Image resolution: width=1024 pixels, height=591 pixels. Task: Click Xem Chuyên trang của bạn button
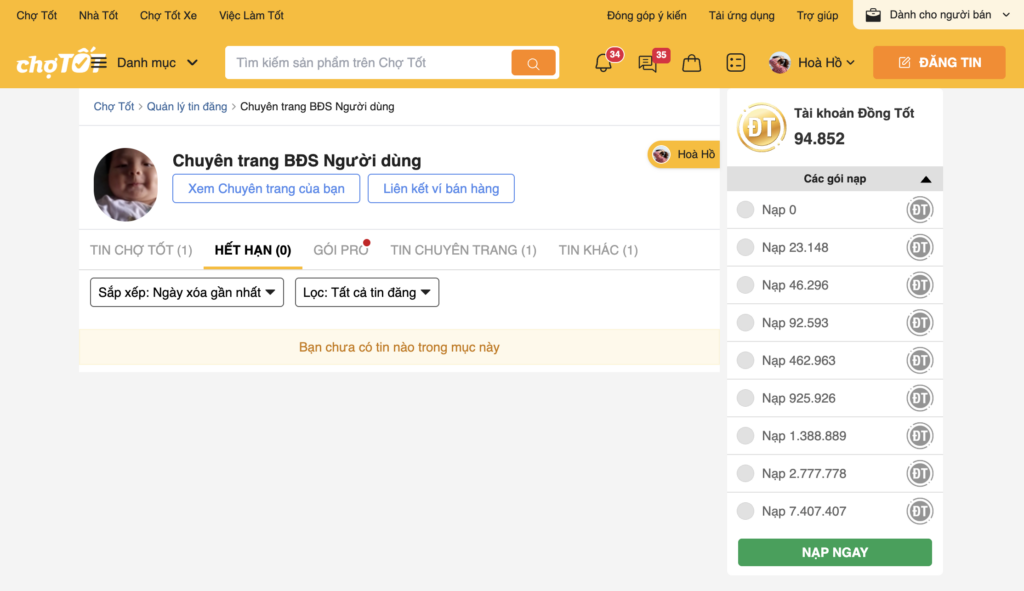(x=266, y=188)
